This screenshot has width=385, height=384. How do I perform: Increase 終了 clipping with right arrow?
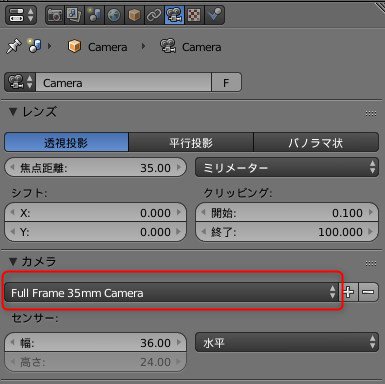371,231
